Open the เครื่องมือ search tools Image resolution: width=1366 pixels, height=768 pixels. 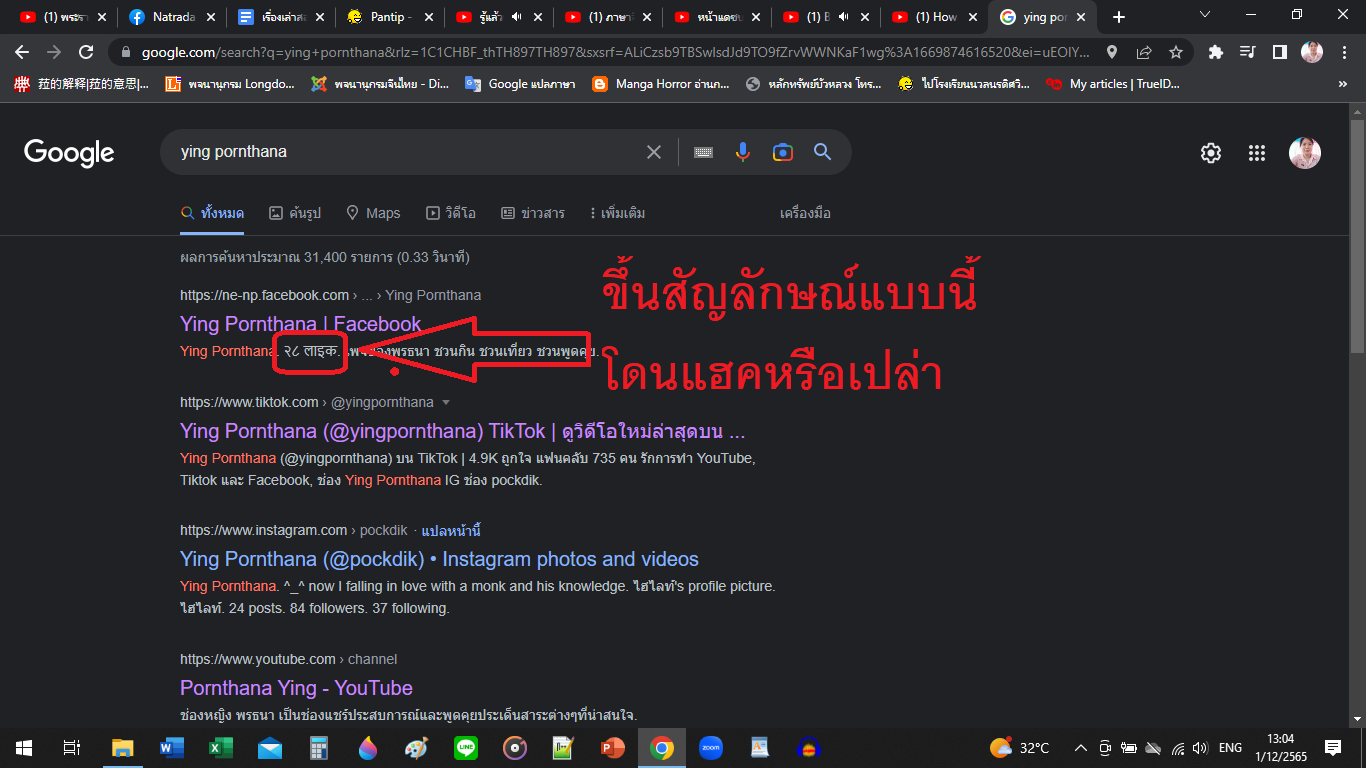(805, 213)
